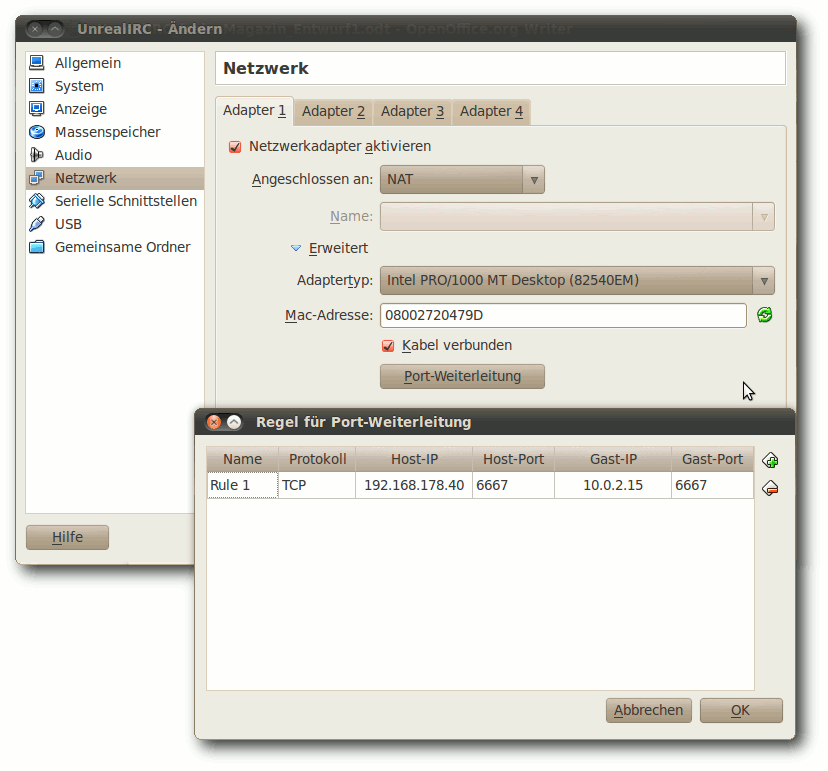Screen dimensions: 828x771
Task: Open Massenspeicher settings via disk icon
Action: point(37,131)
